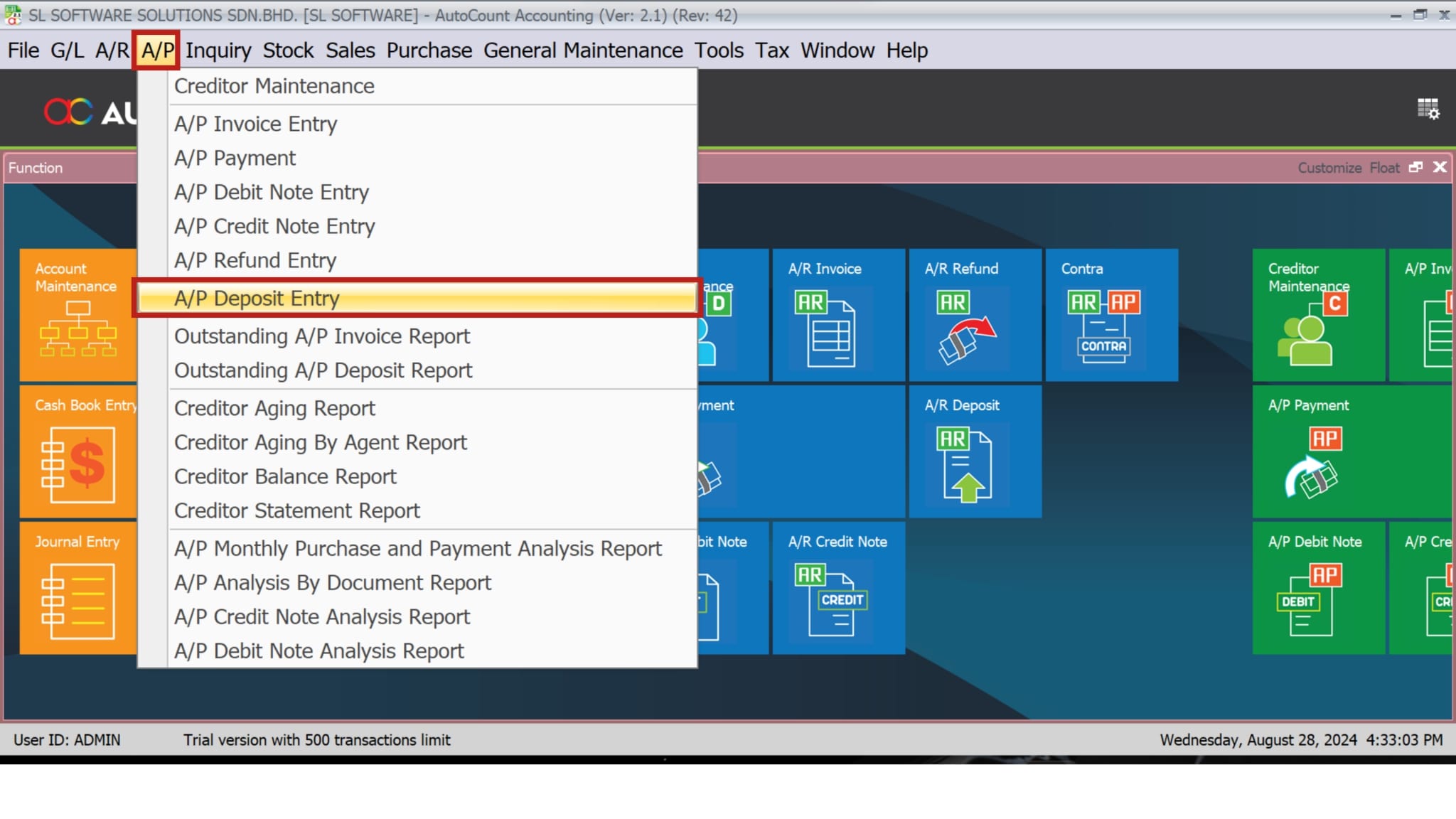Expand the General Maintenance menu
1456x819 pixels.
[x=583, y=50]
